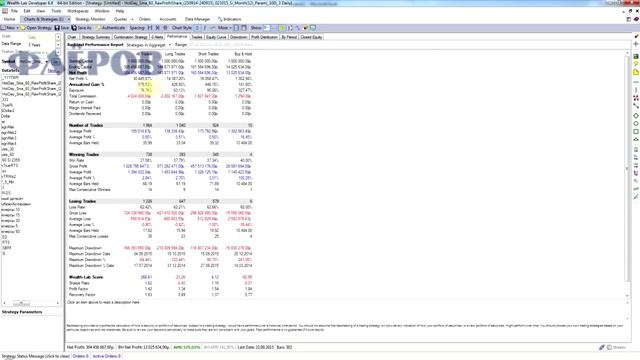Screen dimensions: 640x360
Task: Select the Profit Distribution tab
Action: tap(264, 37)
